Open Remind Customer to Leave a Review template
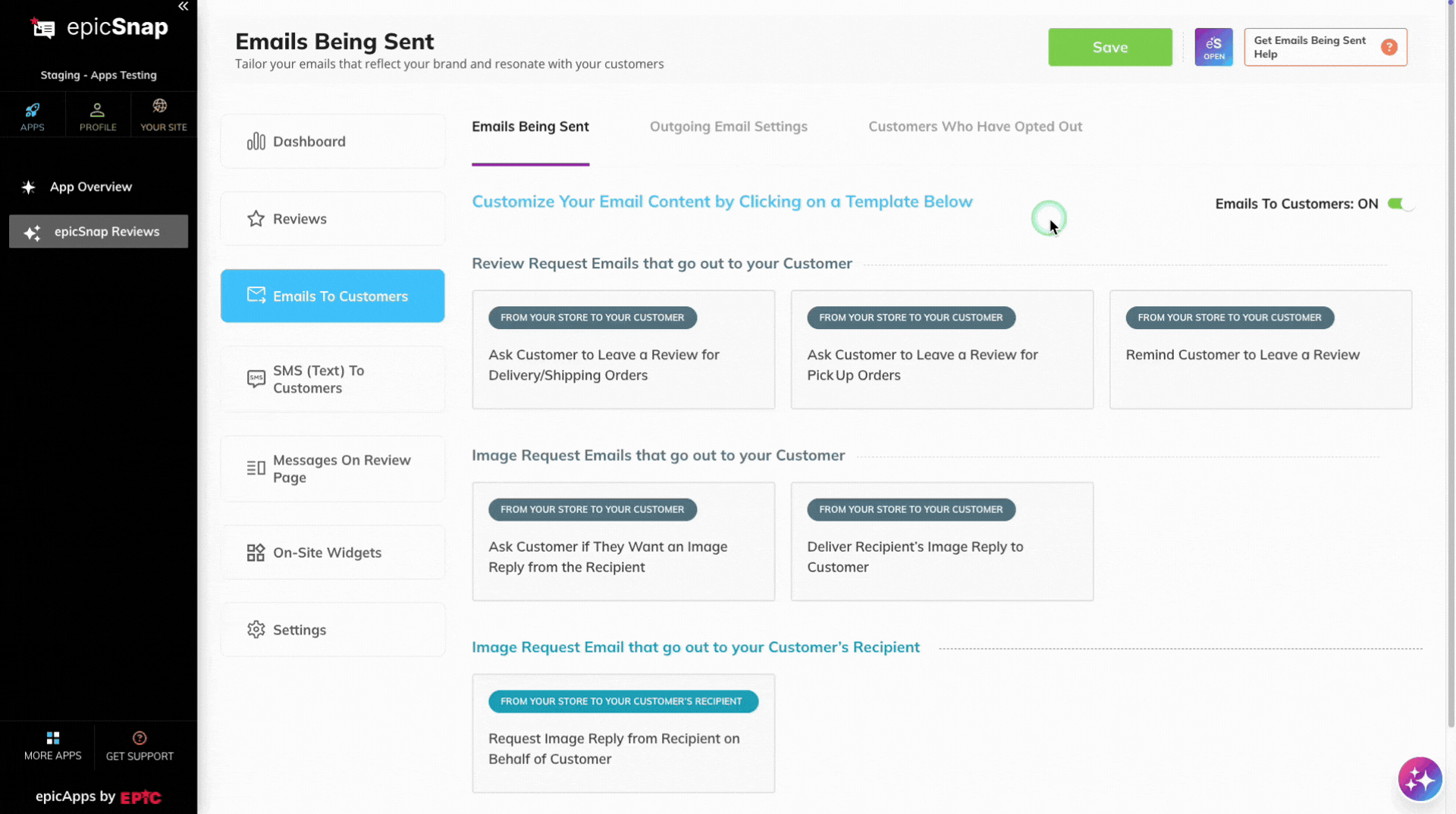 pyautogui.click(x=1260, y=350)
